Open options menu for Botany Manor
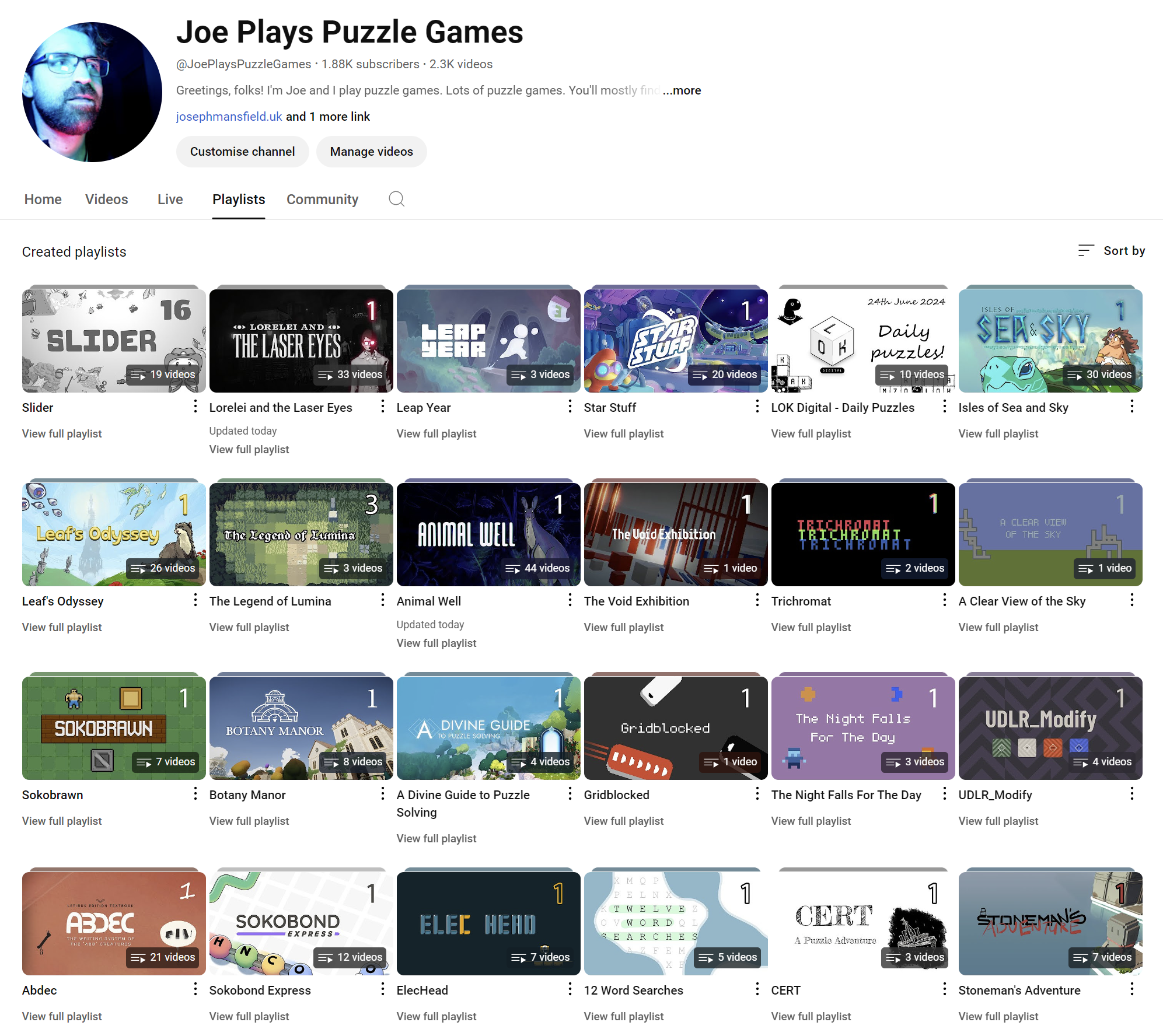The width and height of the screenshot is (1163, 1036). pyautogui.click(x=383, y=794)
